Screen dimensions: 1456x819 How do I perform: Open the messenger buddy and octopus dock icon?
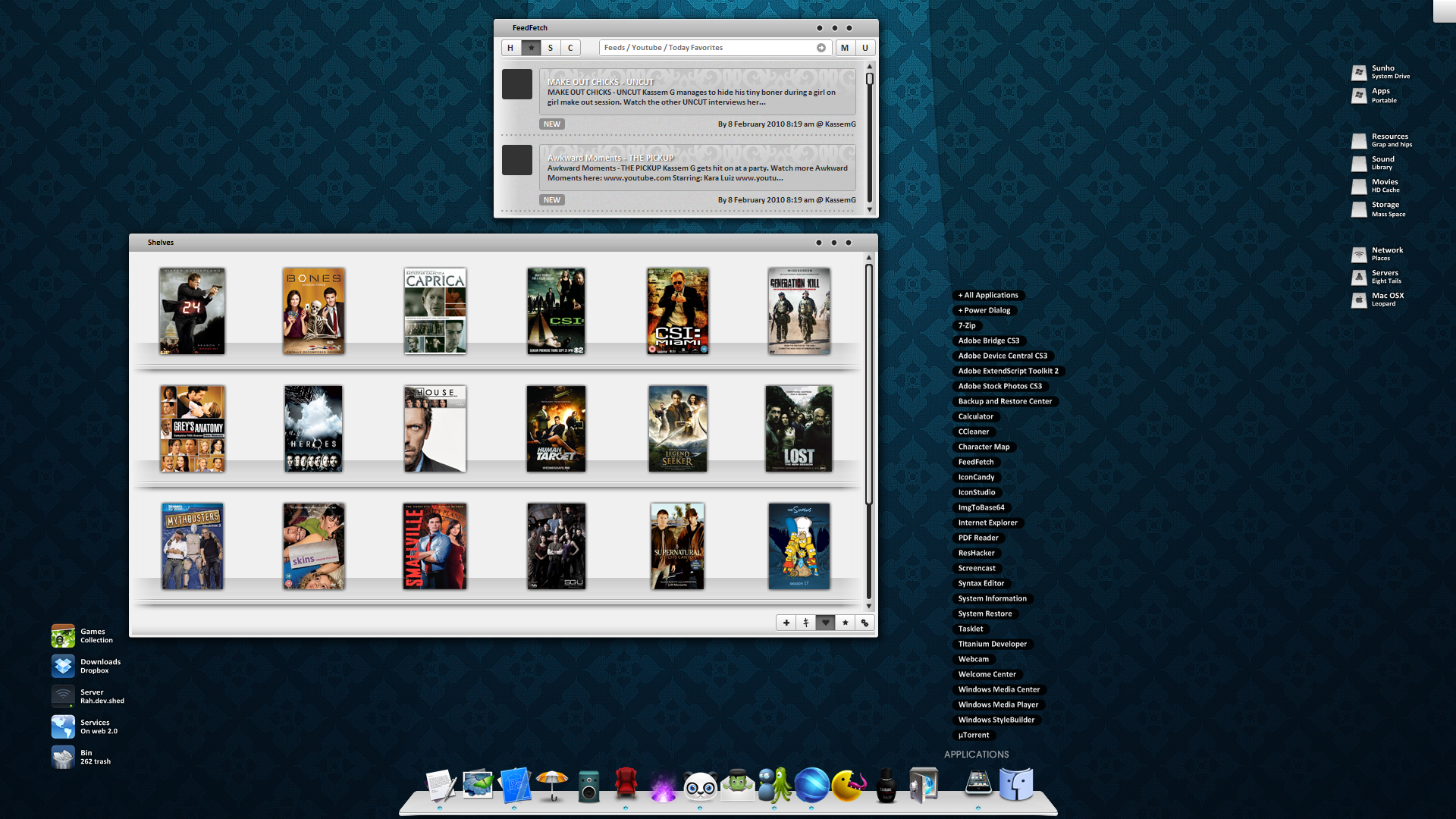pyautogui.click(x=774, y=785)
